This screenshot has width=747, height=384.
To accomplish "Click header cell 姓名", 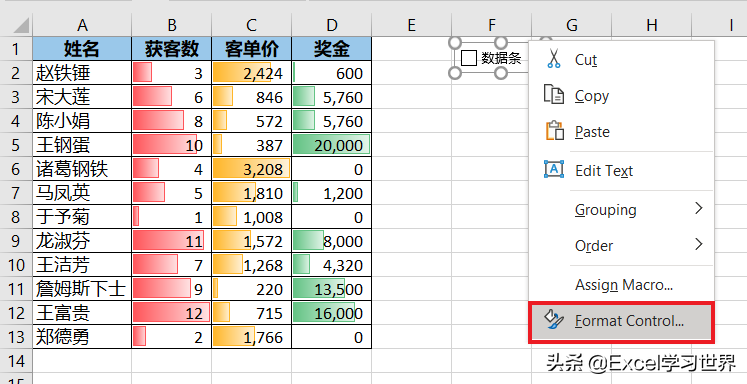I will tap(82, 49).
